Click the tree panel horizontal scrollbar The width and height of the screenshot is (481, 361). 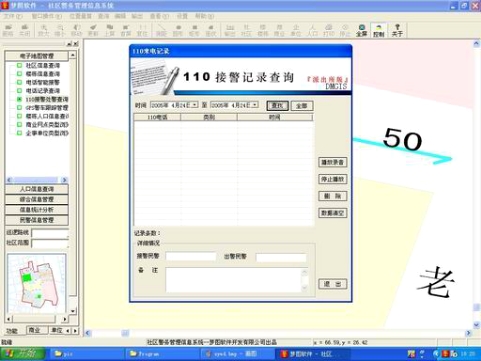(x=37, y=180)
